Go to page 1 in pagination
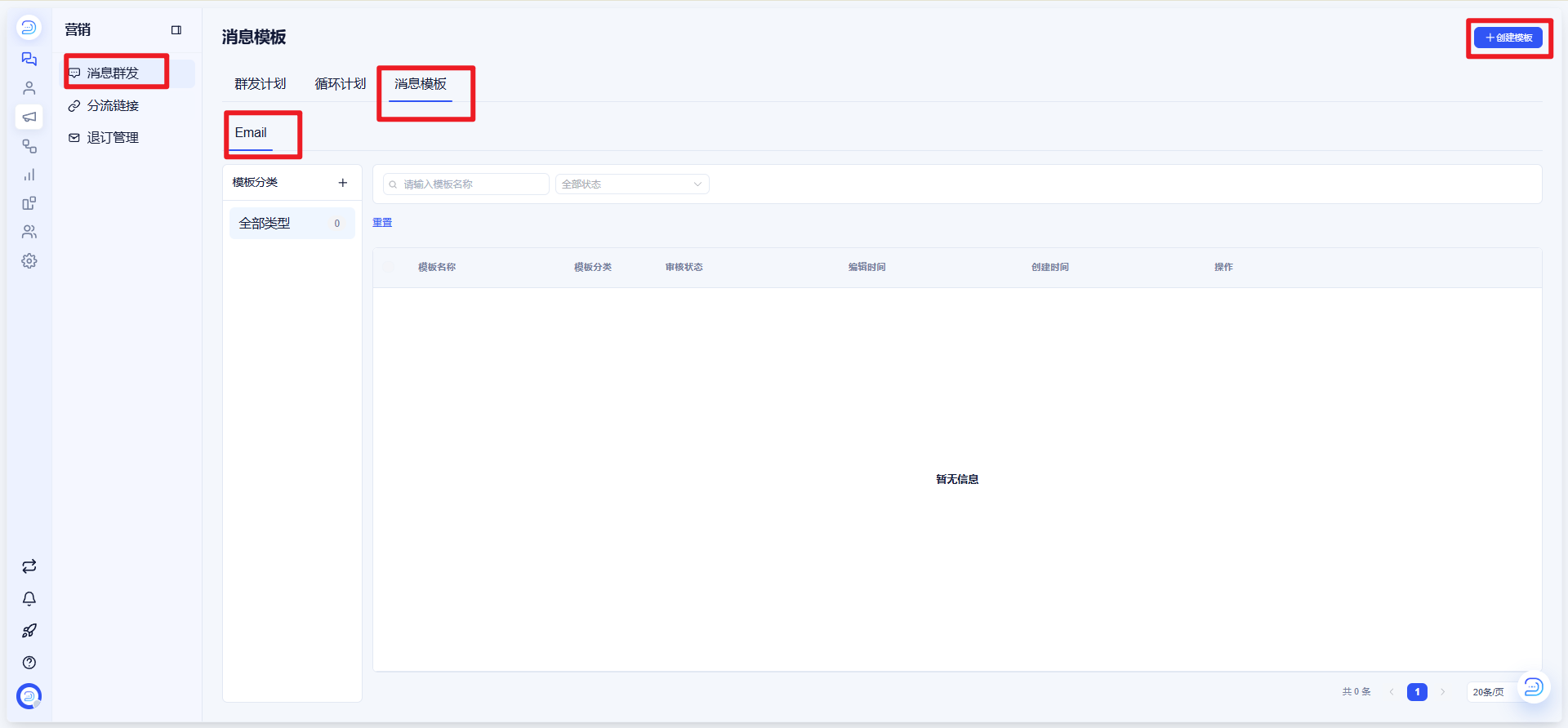The height and width of the screenshot is (728, 1568). click(1417, 692)
